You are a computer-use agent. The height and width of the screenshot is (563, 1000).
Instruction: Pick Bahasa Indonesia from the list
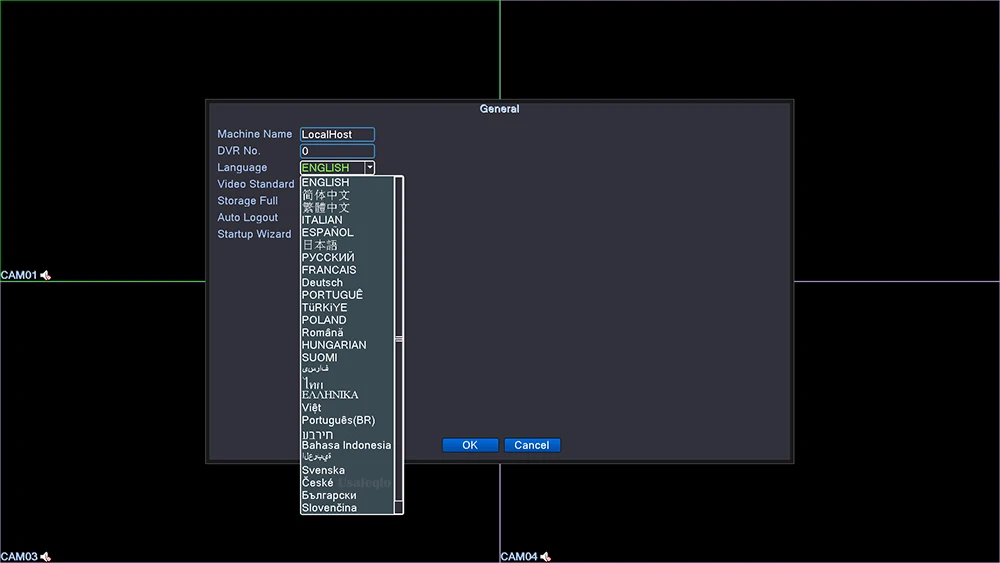click(x=347, y=445)
